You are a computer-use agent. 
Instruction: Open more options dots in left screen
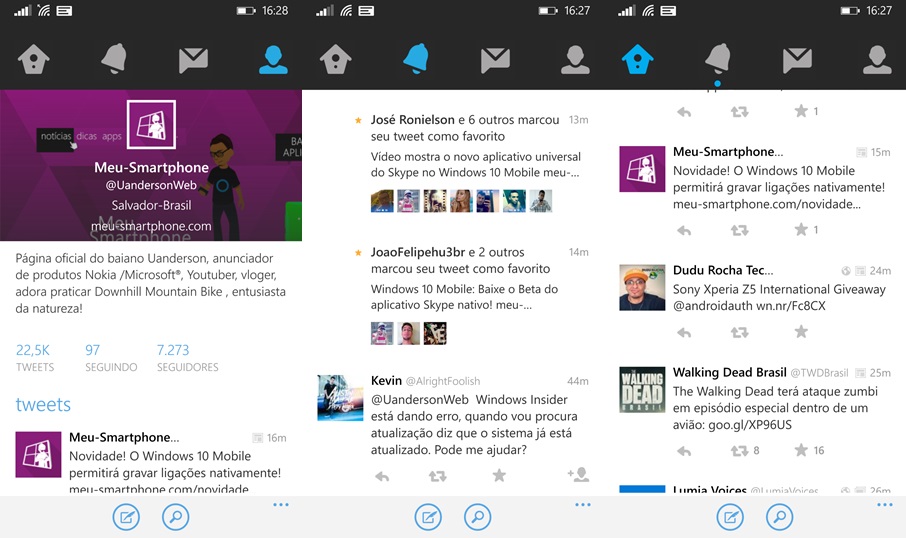tap(281, 505)
